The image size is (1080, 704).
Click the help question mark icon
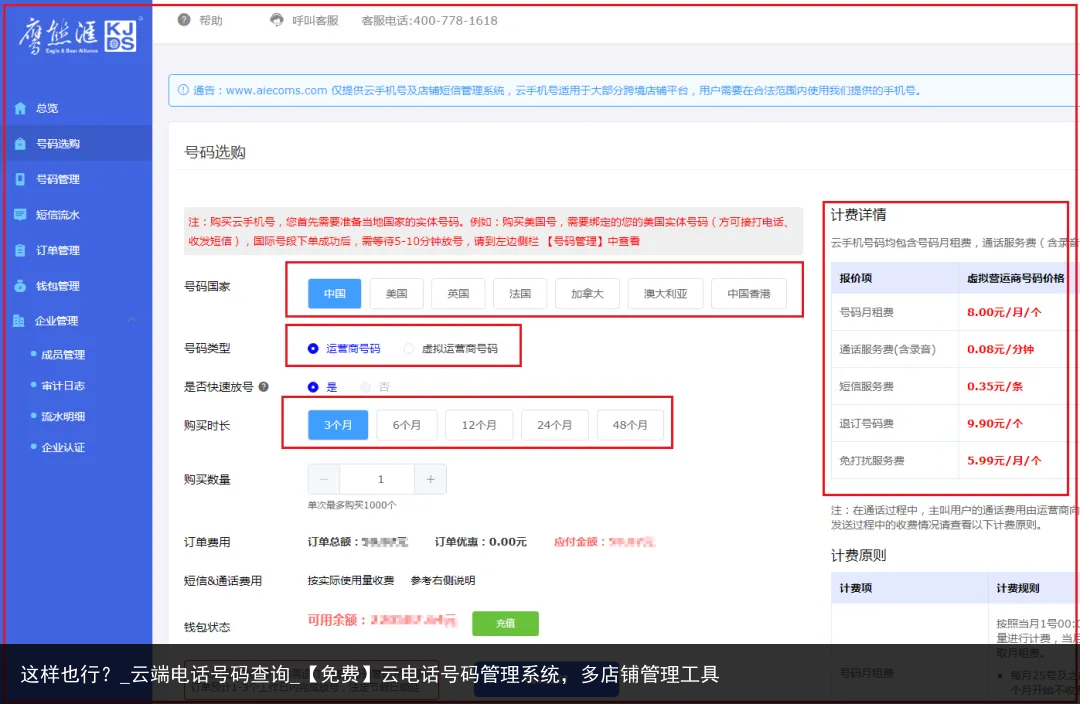(x=184, y=20)
